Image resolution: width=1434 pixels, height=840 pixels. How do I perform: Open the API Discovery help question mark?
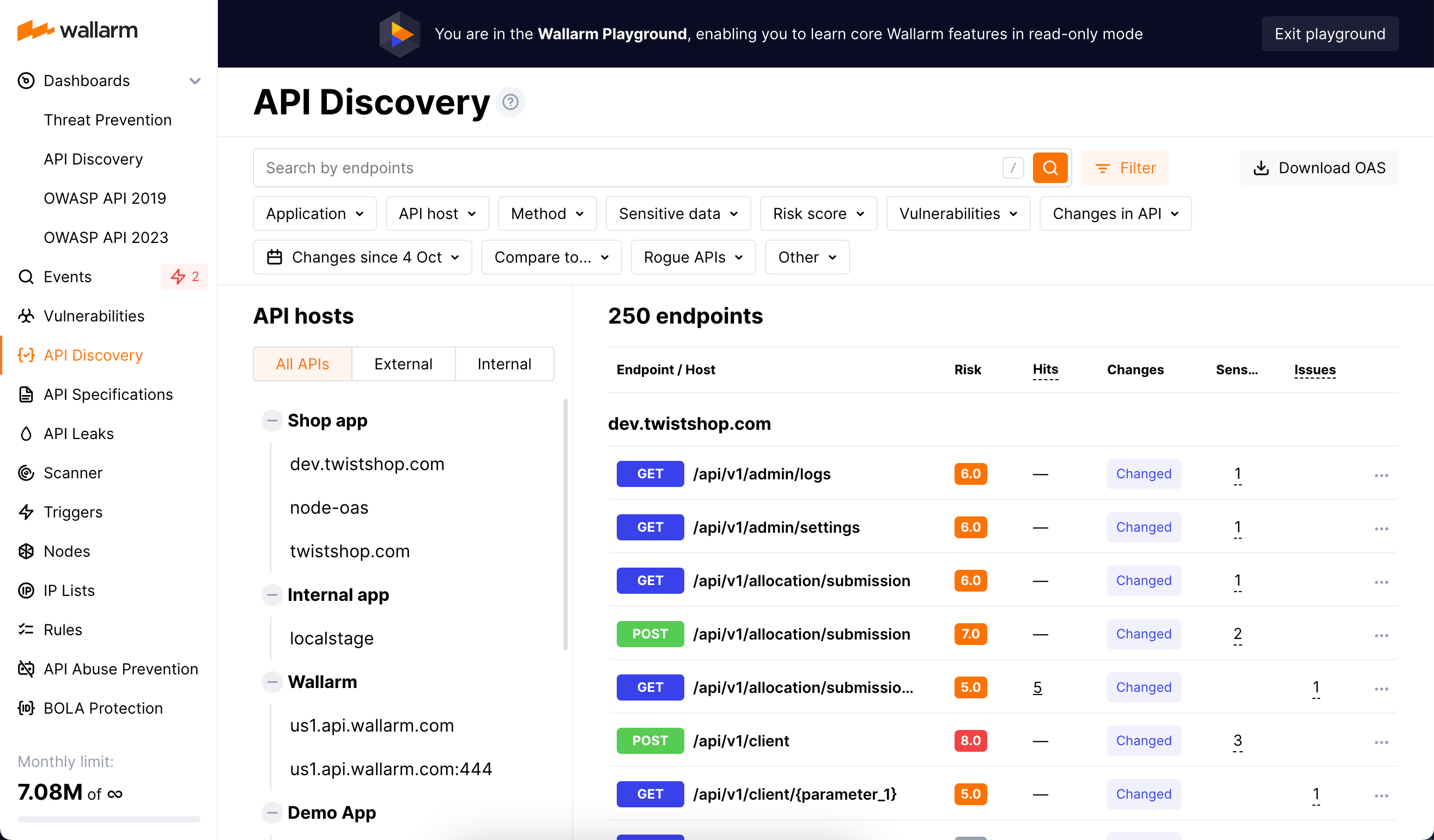(511, 102)
